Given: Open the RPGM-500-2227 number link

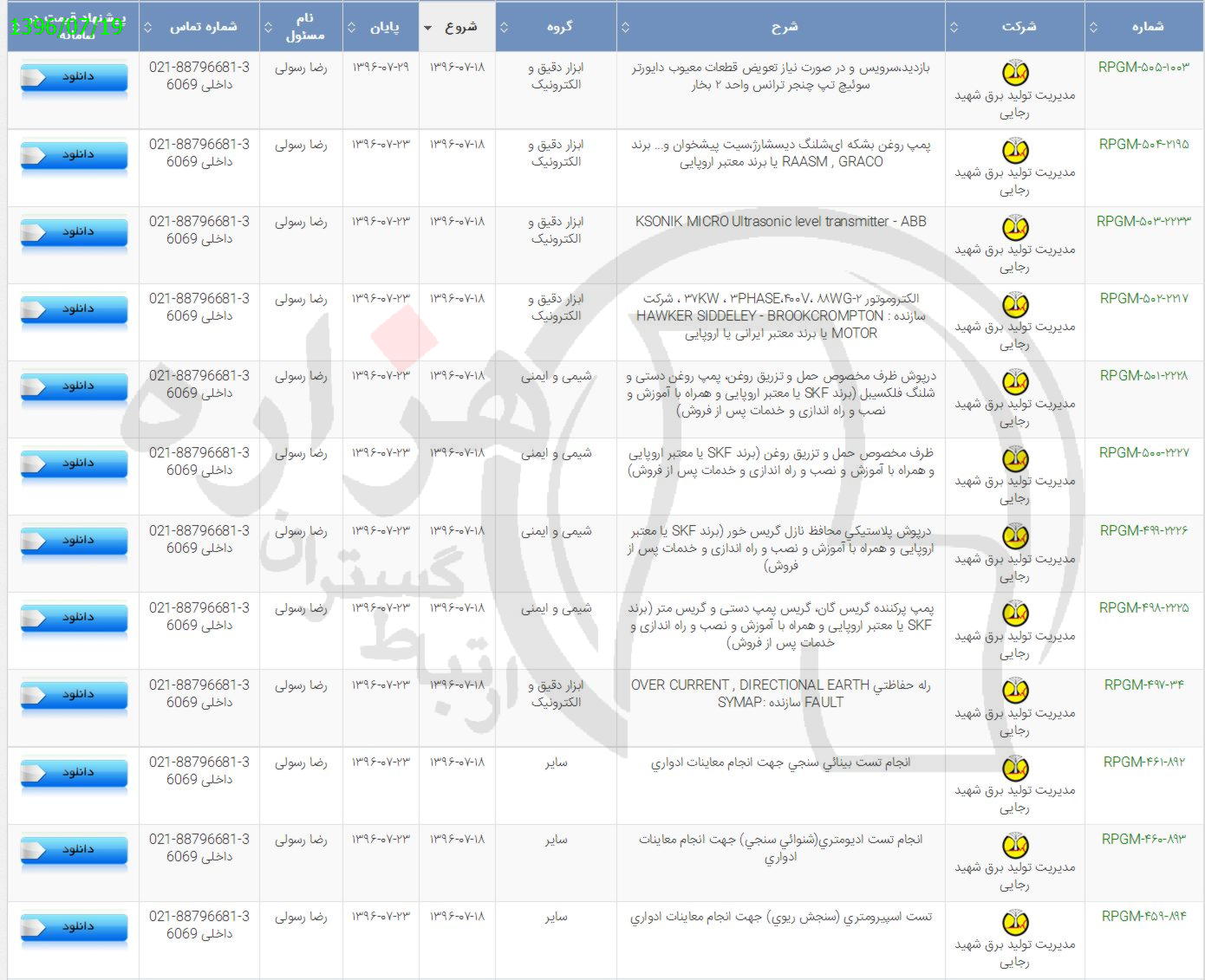Looking at the screenshot, I should [1143, 452].
